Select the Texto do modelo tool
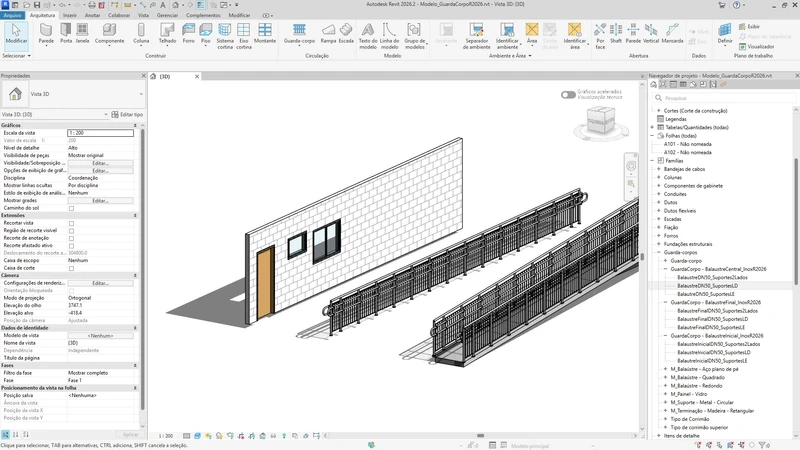Image resolution: width=800 pixels, height=450 pixels. [x=368, y=36]
